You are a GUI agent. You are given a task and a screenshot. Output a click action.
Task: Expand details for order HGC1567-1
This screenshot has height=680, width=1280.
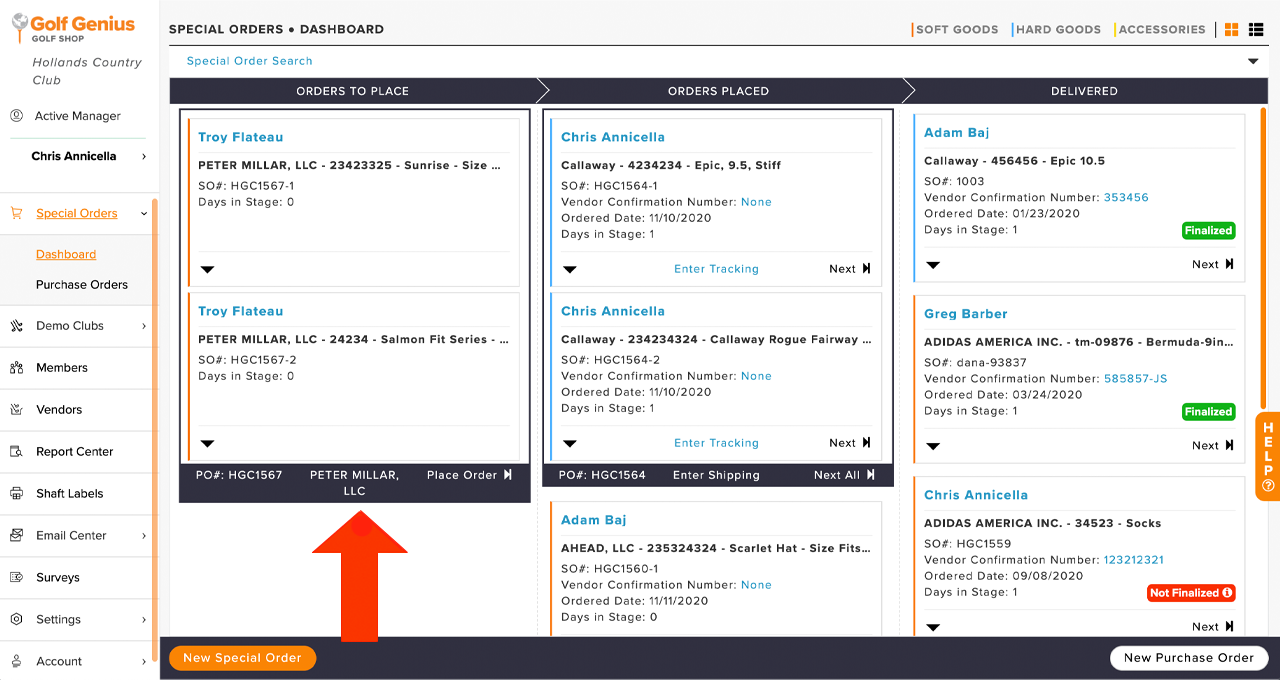(x=208, y=269)
